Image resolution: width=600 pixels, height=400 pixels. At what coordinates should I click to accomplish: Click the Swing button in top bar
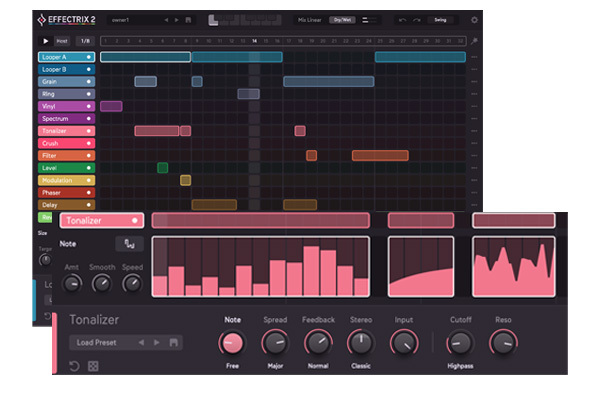[440, 20]
